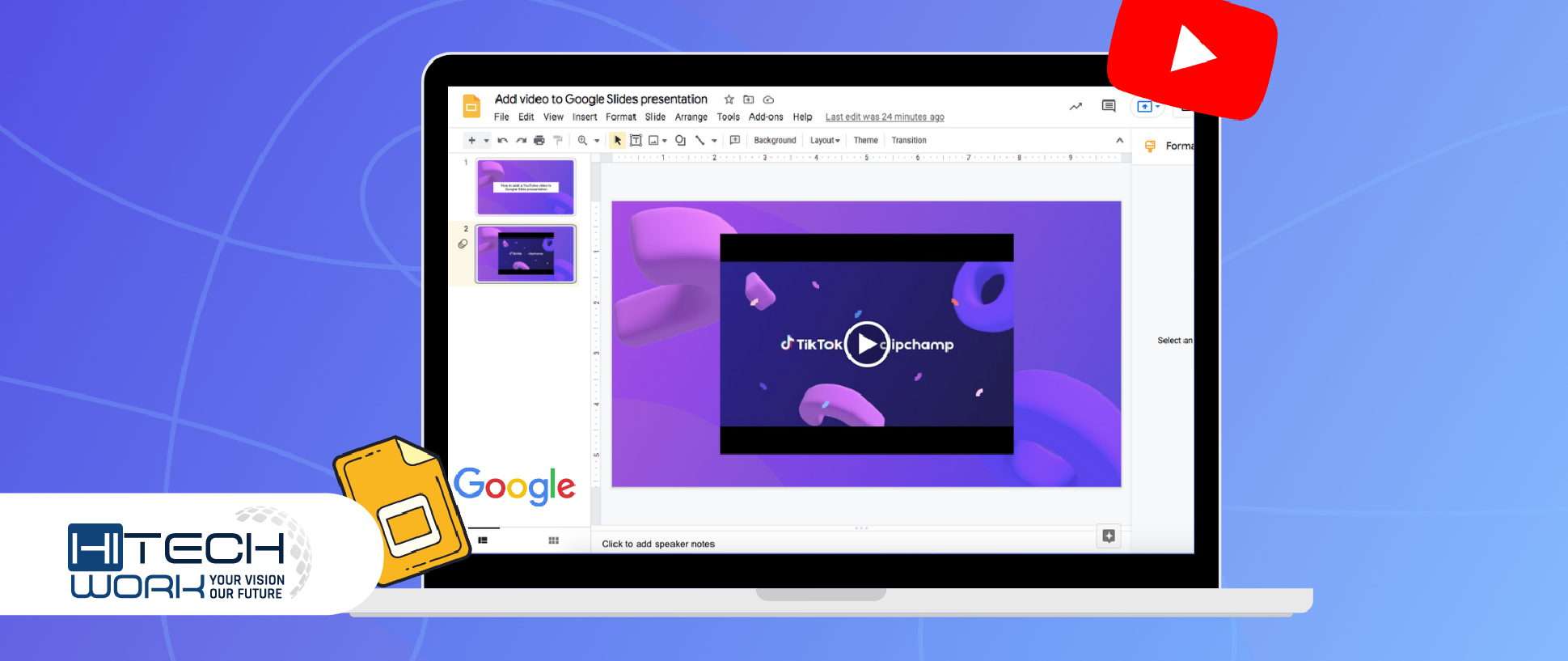The width and height of the screenshot is (1568, 661).
Task: Open the Tools menu
Action: coord(728,117)
